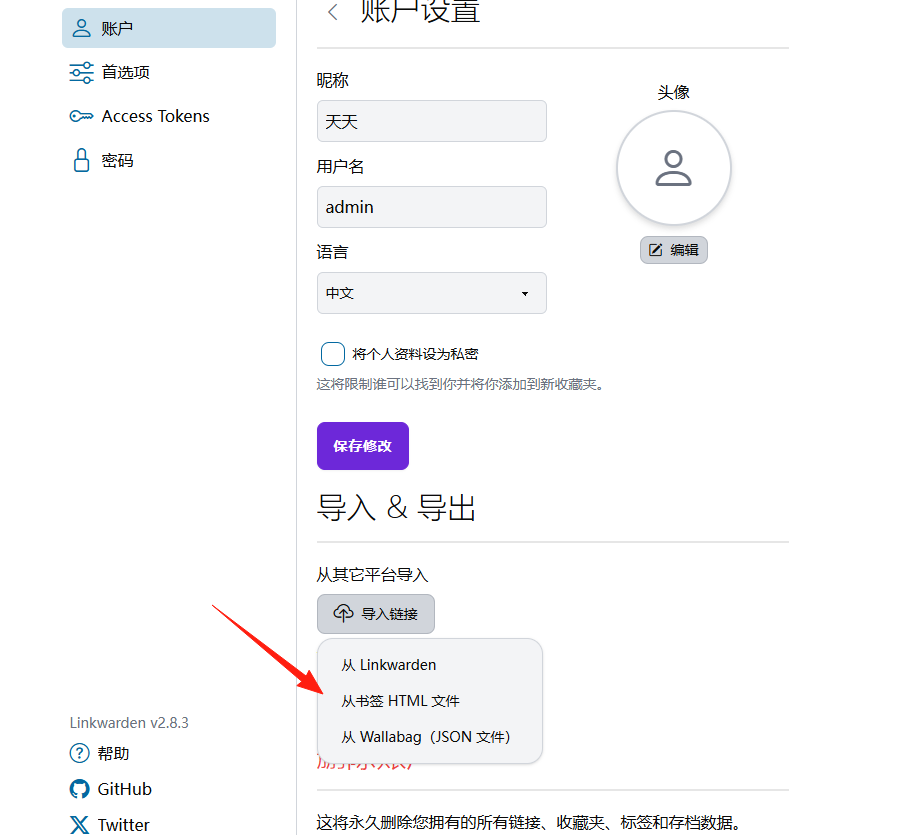
Task: Click the question mark help icon
Action: coord(80,753)
